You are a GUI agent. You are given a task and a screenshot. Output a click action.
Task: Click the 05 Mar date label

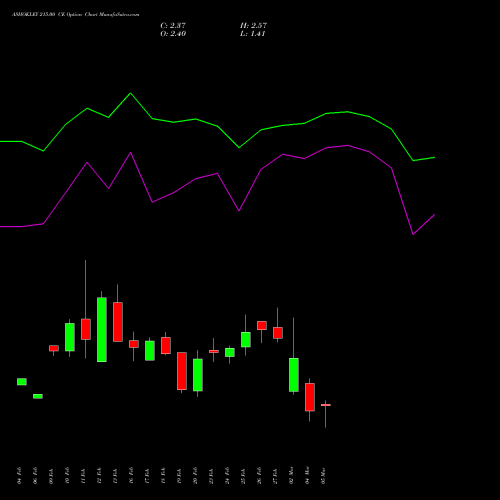(x=323, y=476)
